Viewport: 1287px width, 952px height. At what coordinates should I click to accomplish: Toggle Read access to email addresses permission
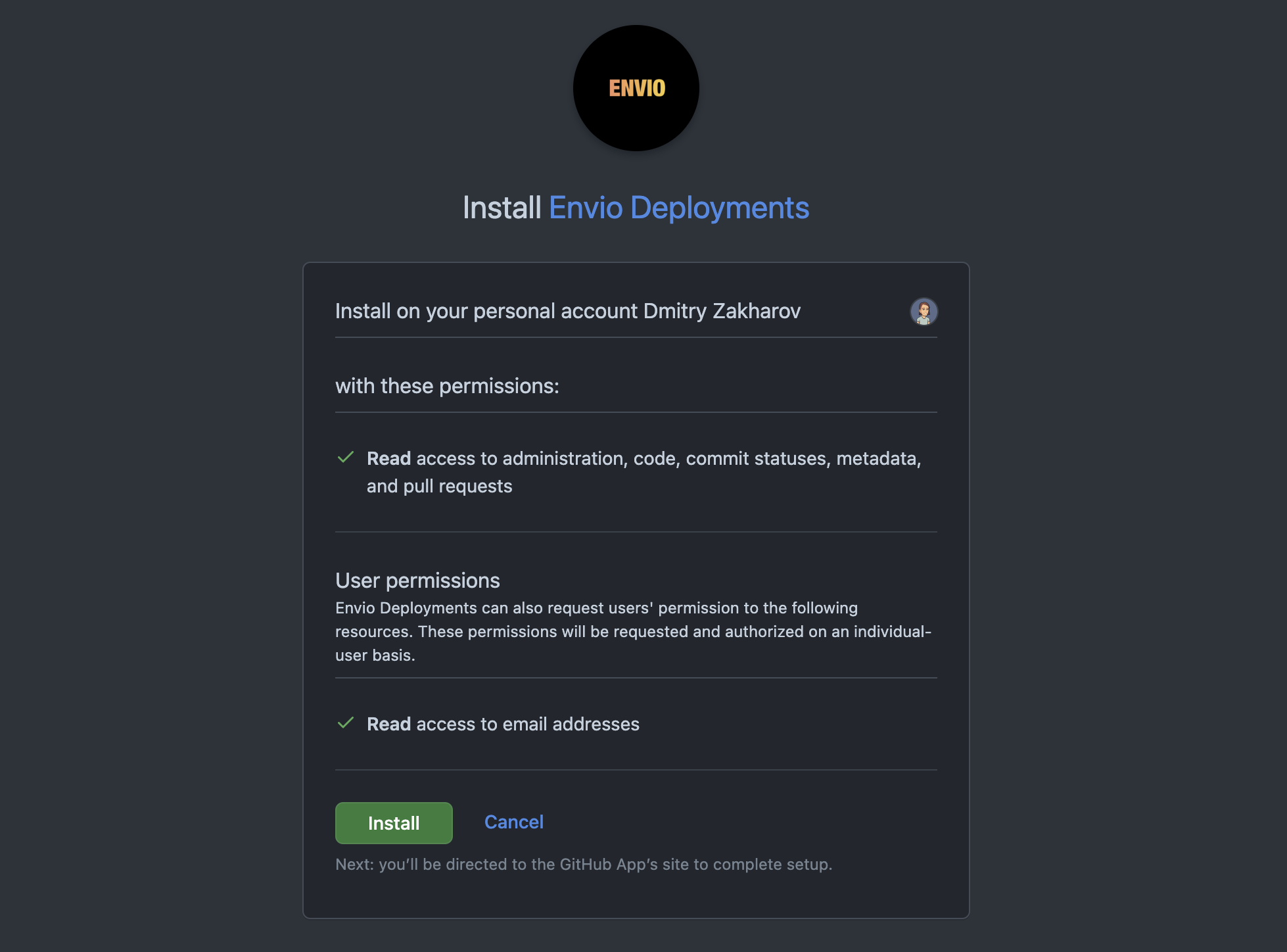(347, 723)
